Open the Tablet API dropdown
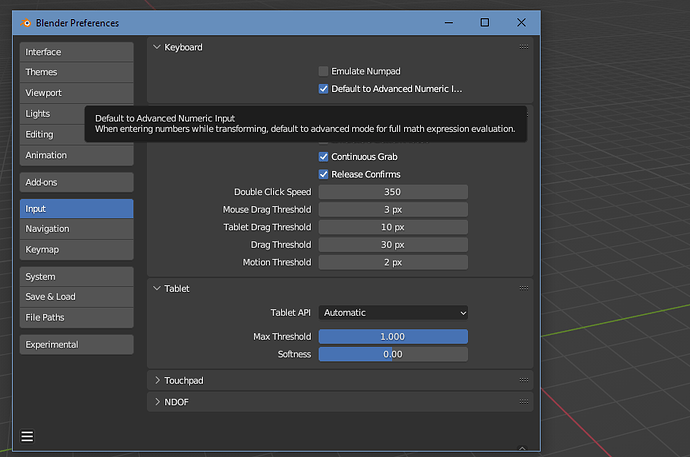The image size is (690, 457). tap(393, 313)
